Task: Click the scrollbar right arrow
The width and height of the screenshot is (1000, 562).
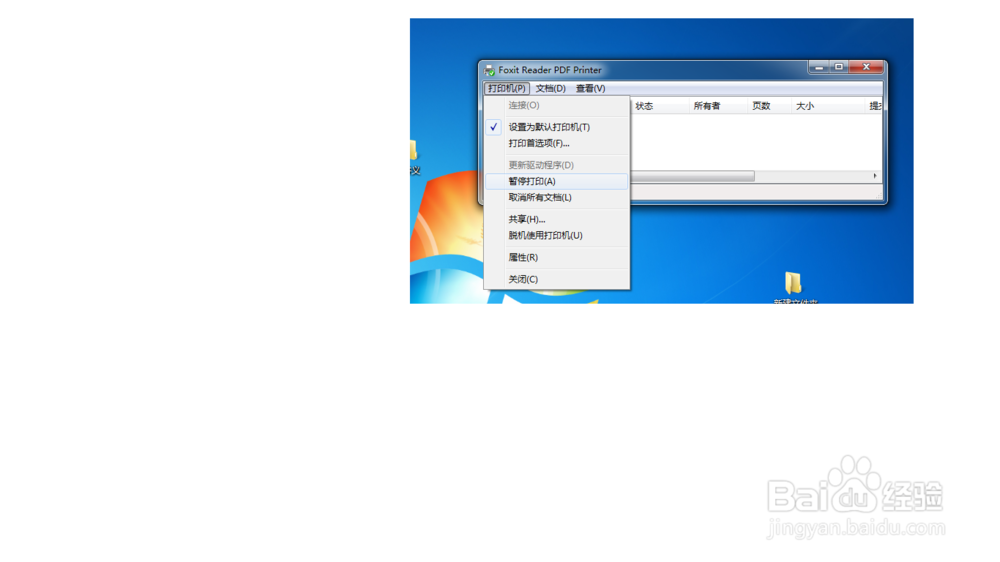Action: click(875, 175)
